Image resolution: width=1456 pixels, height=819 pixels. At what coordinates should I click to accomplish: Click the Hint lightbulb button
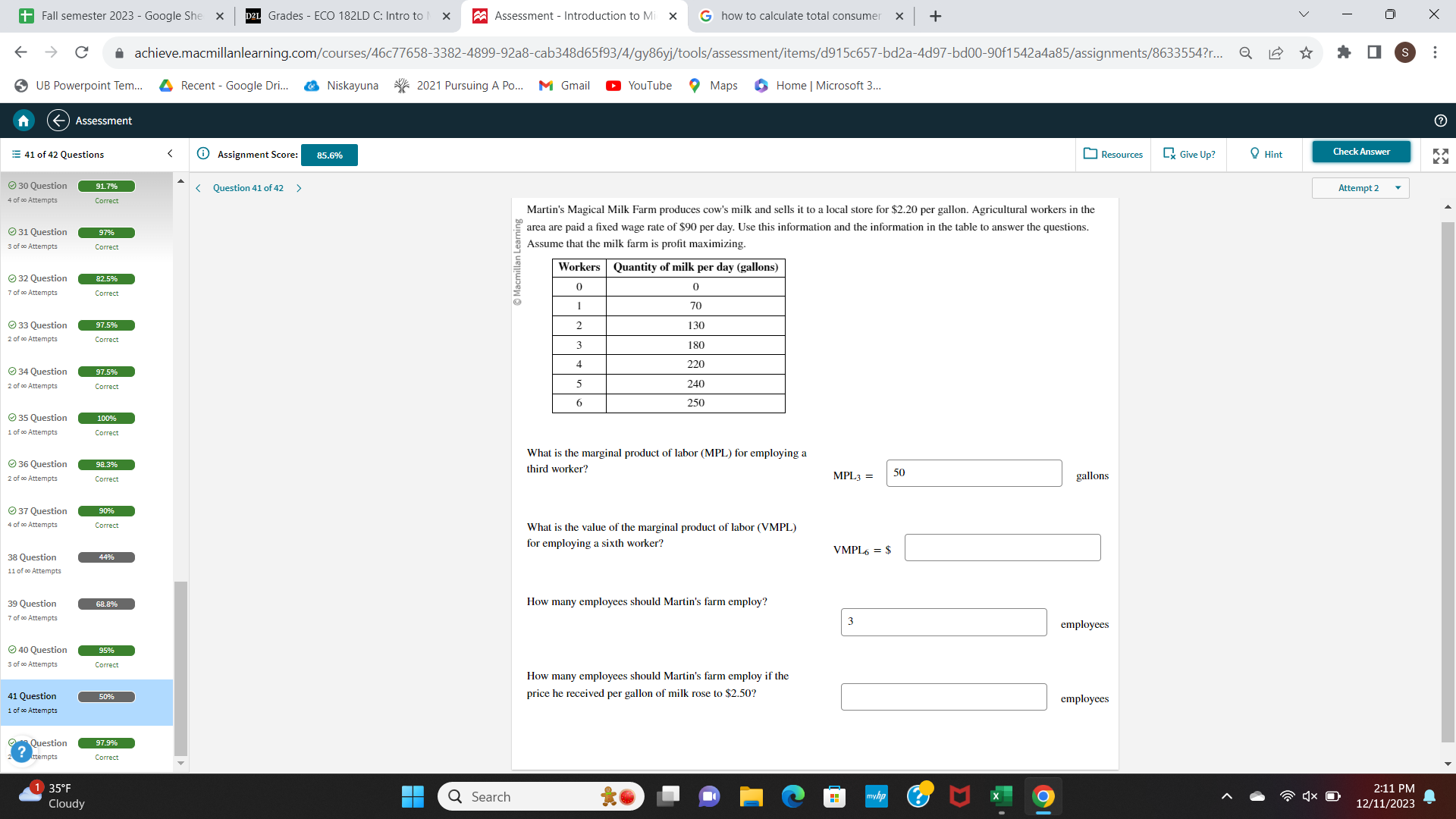tap(1266, 154)
